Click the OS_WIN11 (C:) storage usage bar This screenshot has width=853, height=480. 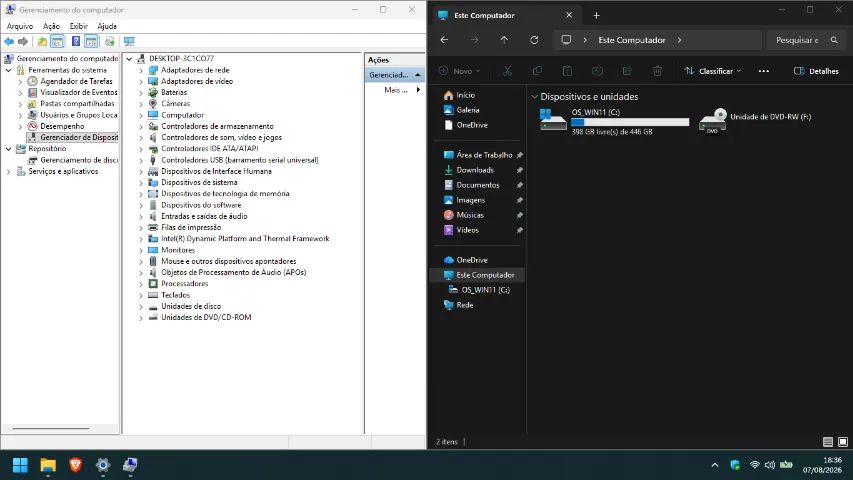coord(629,122)
